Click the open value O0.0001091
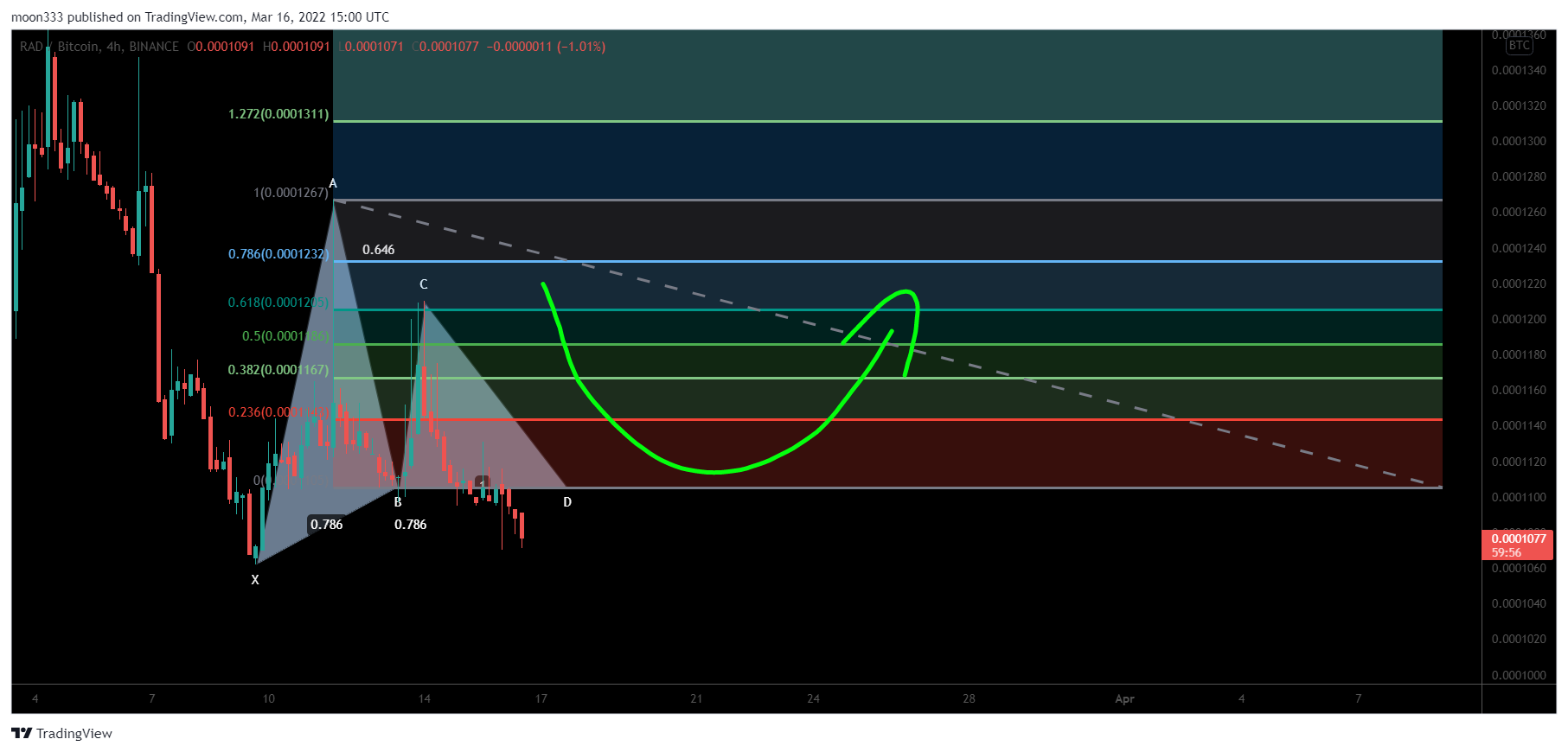This screenshot has height=752, width=1568. (x=221, y=47)
